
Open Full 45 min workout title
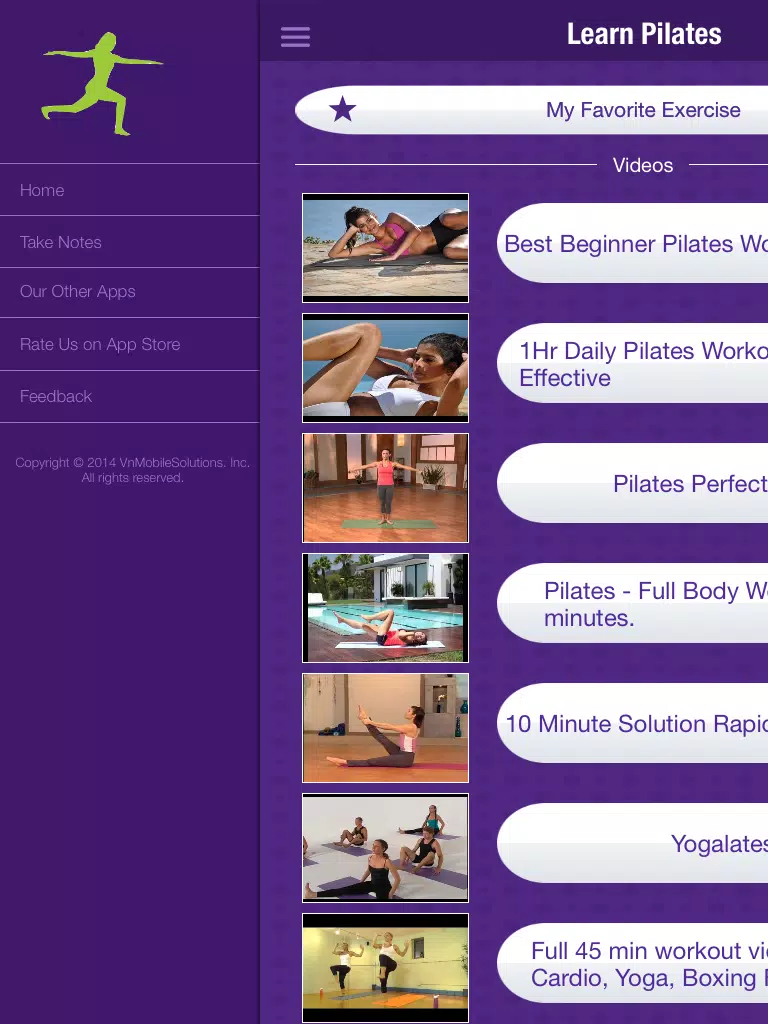(x=632, y=963)
